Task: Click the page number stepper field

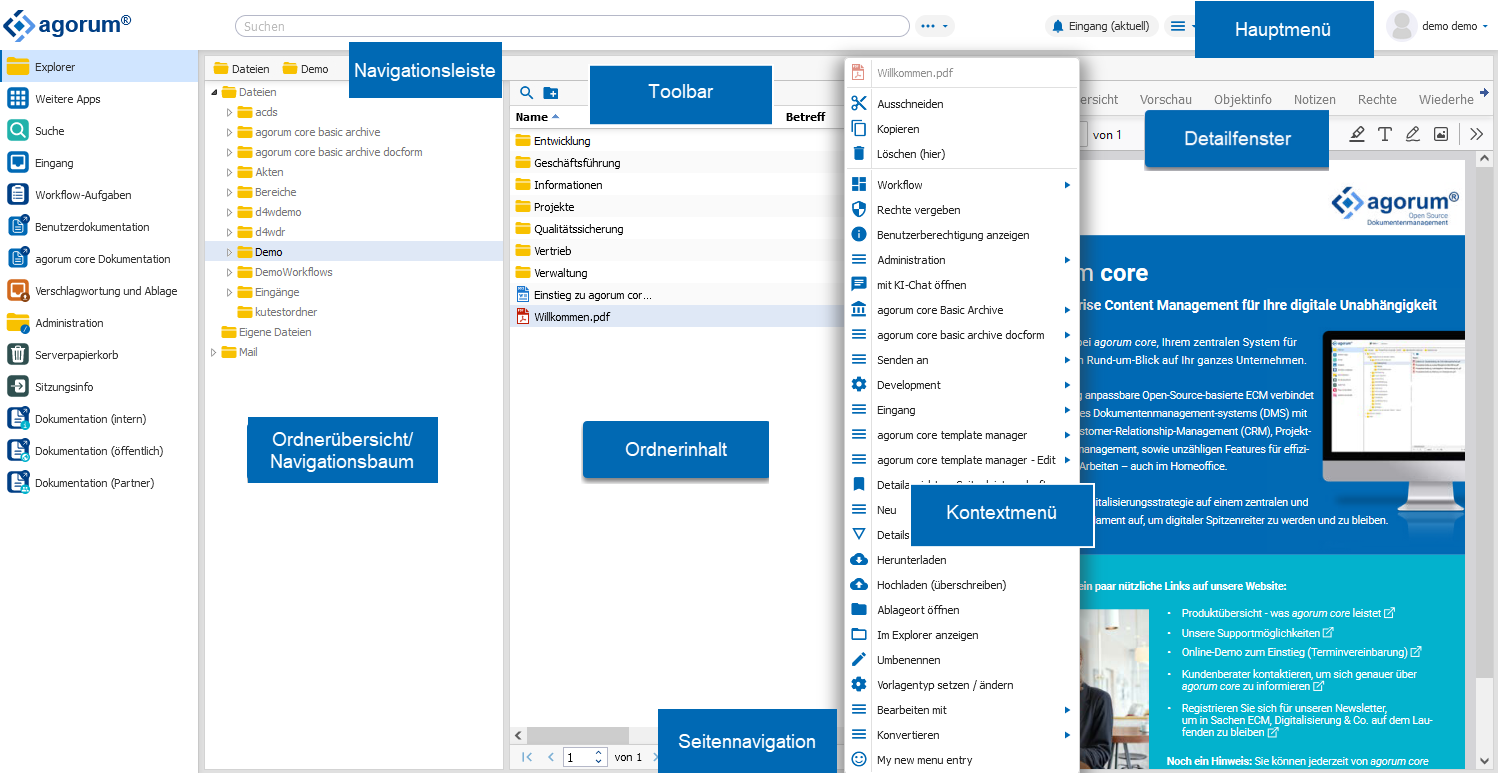Action: 585,757
